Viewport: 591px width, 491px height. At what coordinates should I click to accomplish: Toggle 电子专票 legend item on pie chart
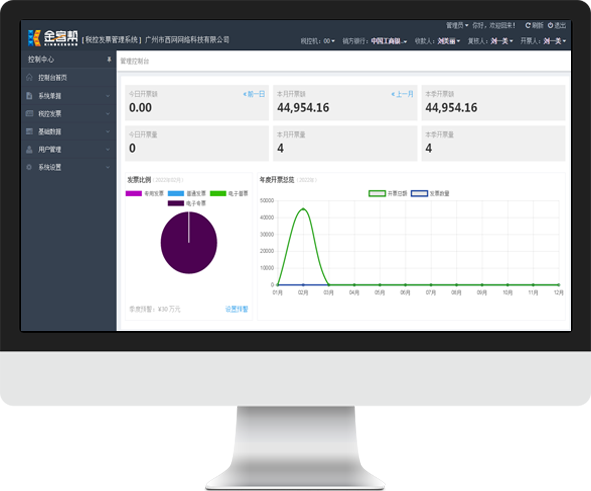187,203
